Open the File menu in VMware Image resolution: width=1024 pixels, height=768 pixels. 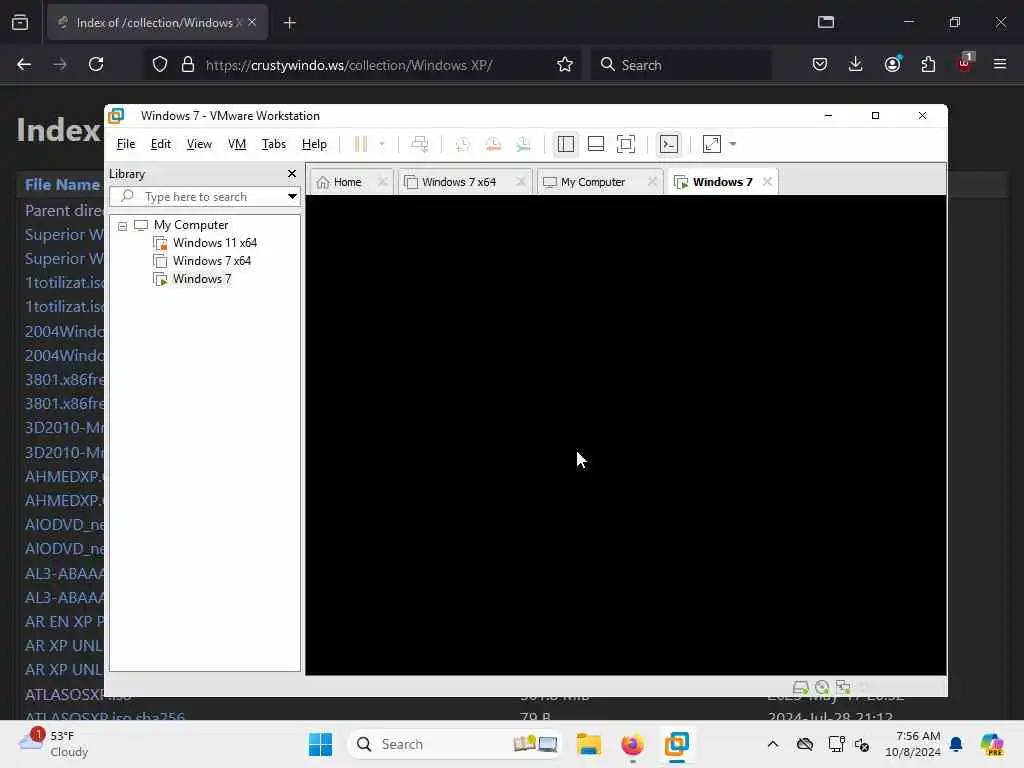(125, 144)
